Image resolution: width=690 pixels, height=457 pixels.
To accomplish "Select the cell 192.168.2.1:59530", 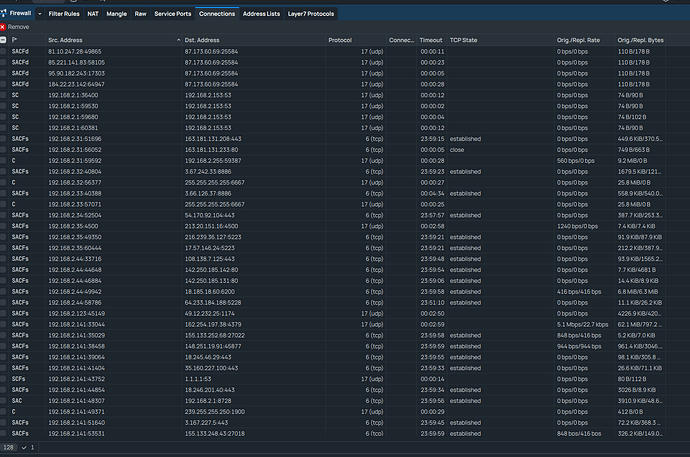I will 73,106.
